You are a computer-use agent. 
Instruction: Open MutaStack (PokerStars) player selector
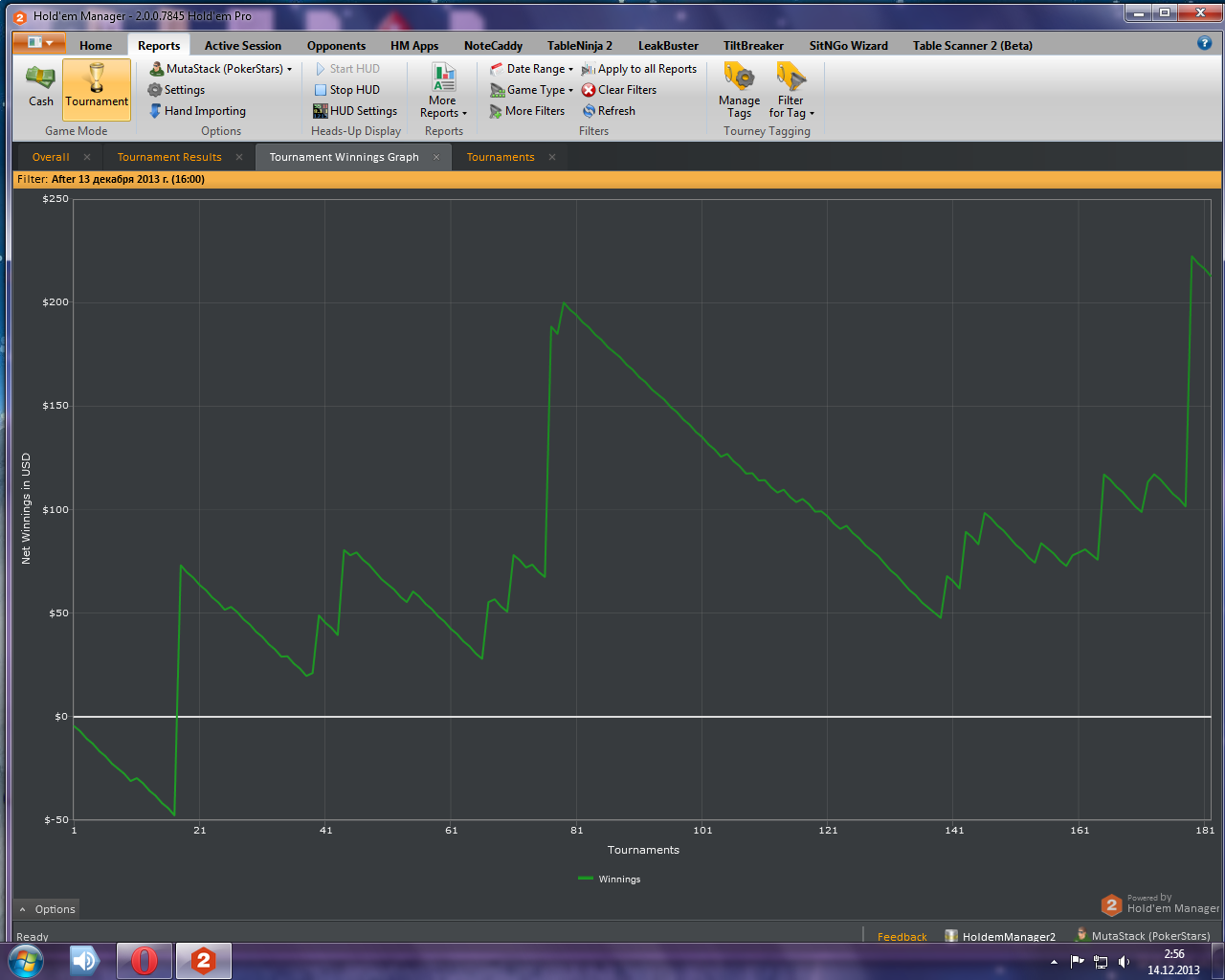pos(221,69)
